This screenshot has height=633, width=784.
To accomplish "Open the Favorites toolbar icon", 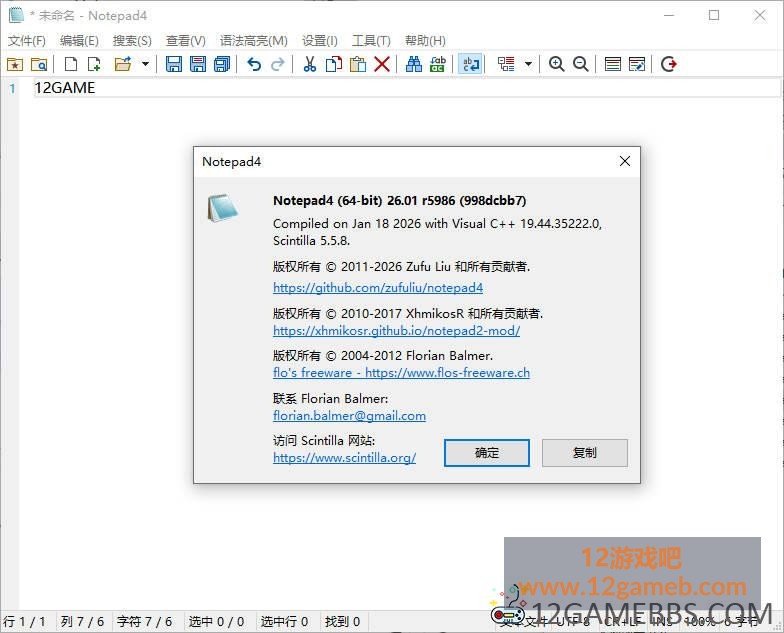I will pyautogui.click(x=14, y=64).
